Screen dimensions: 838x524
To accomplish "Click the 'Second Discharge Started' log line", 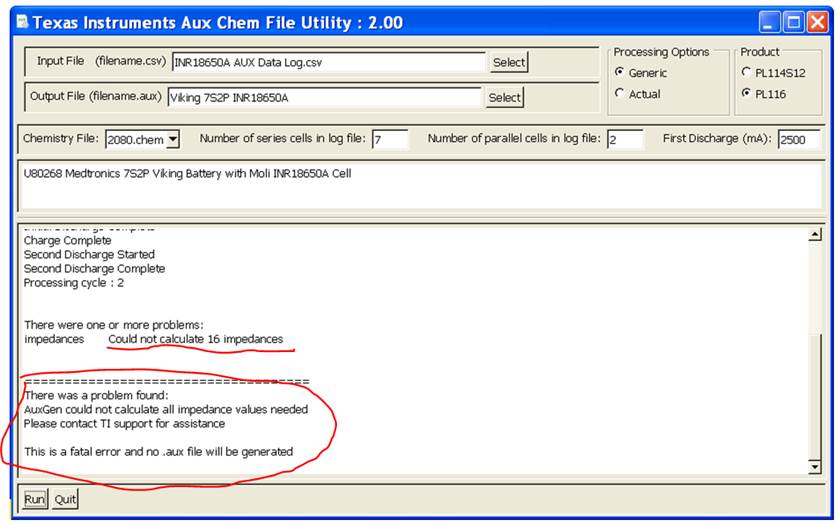I will [89, 254].
